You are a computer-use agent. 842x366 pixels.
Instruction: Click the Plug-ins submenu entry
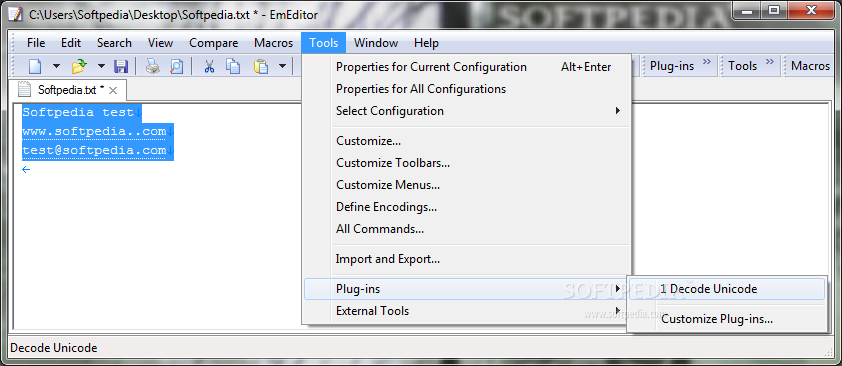[x=466, y=289]
